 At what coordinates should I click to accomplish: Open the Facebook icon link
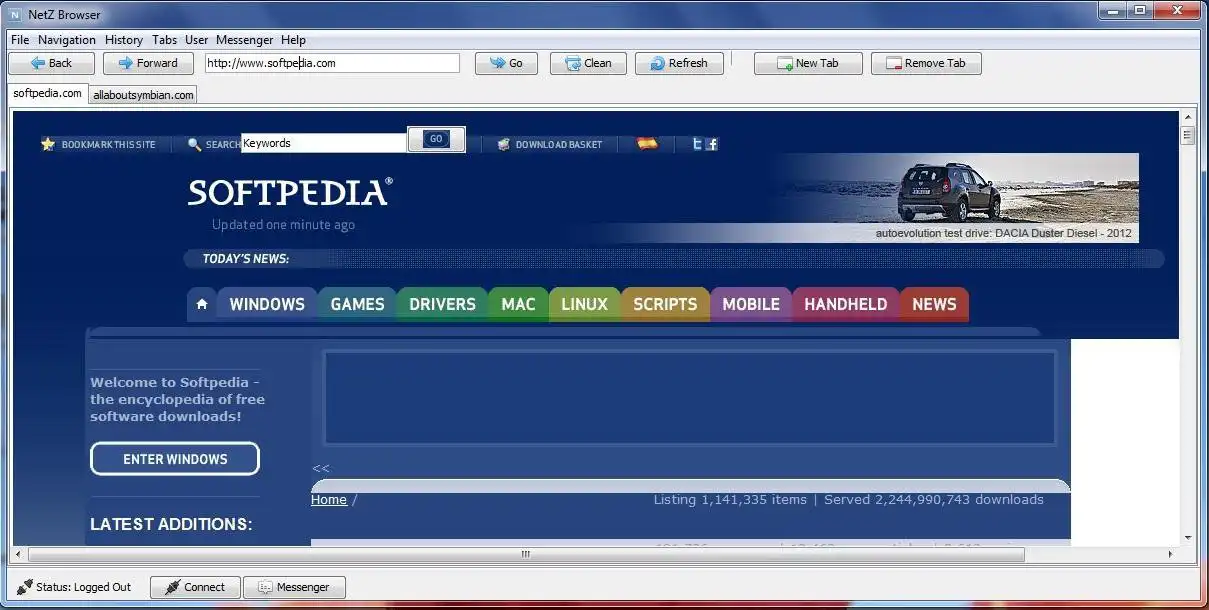pyautogui.click(x=712, y=144)
